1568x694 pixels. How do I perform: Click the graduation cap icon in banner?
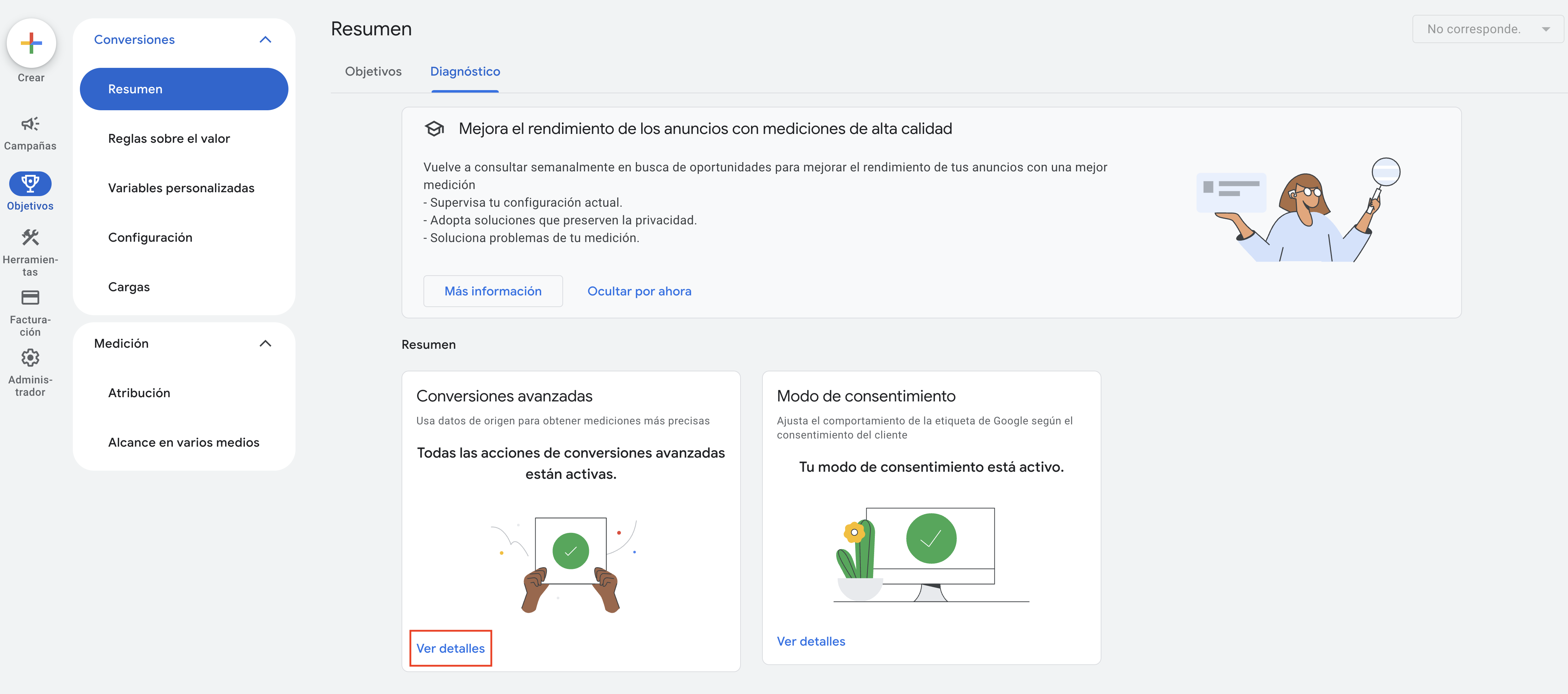point(435,129)
